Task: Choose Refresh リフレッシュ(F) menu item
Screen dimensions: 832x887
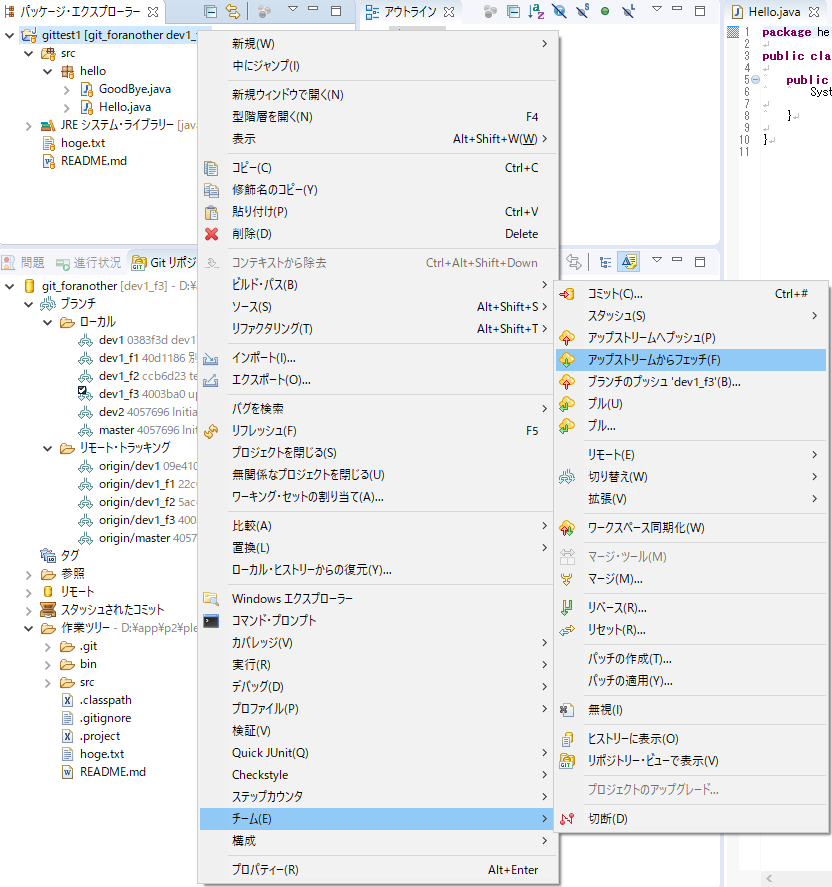Action: 378,431
